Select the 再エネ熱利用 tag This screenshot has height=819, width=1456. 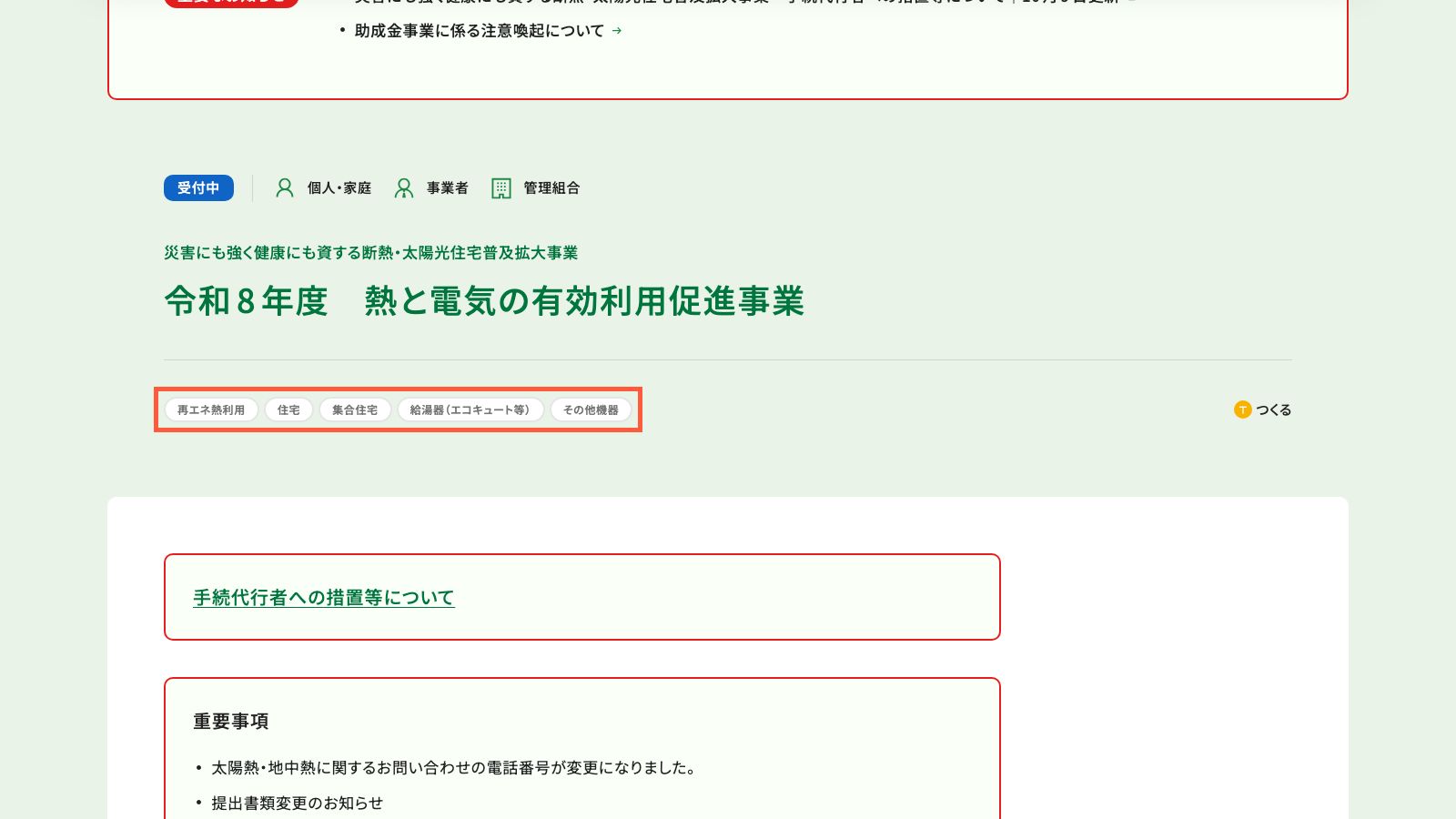211,409
